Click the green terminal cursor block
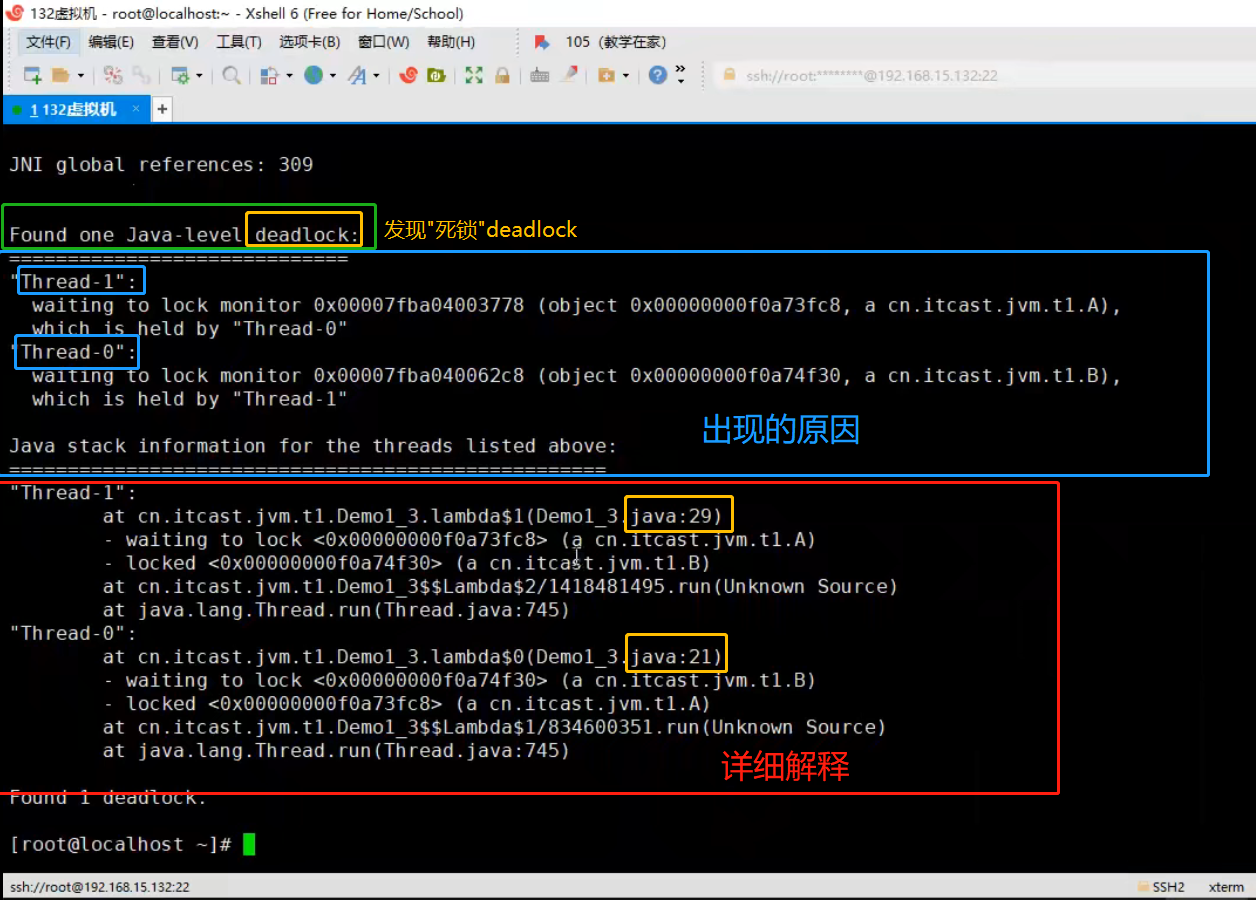Viewport: 1256px width, 900px height. pyautogui.click(x=249, y=844)
